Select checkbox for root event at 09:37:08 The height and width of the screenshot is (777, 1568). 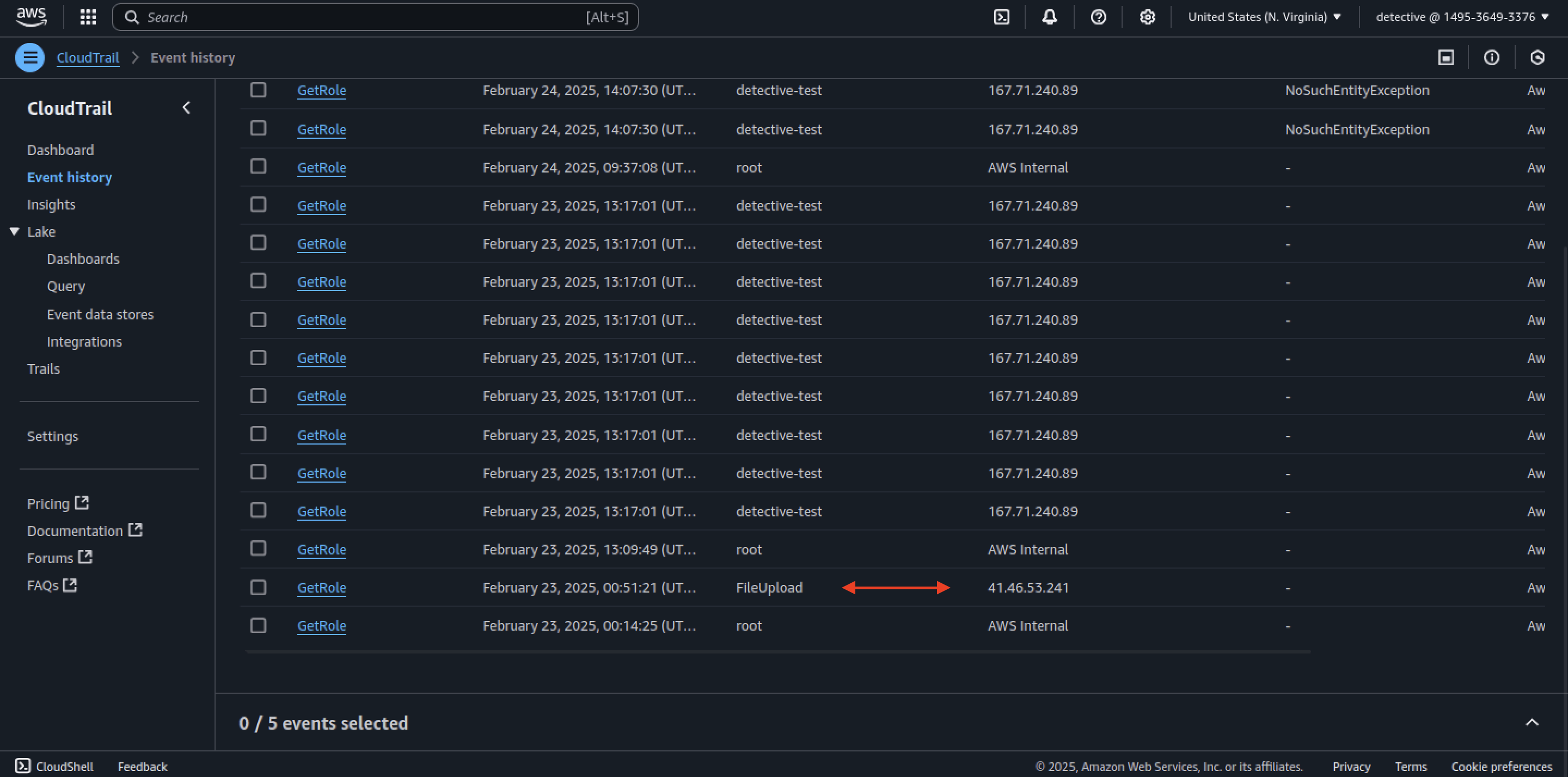click(x=258, y=166)
